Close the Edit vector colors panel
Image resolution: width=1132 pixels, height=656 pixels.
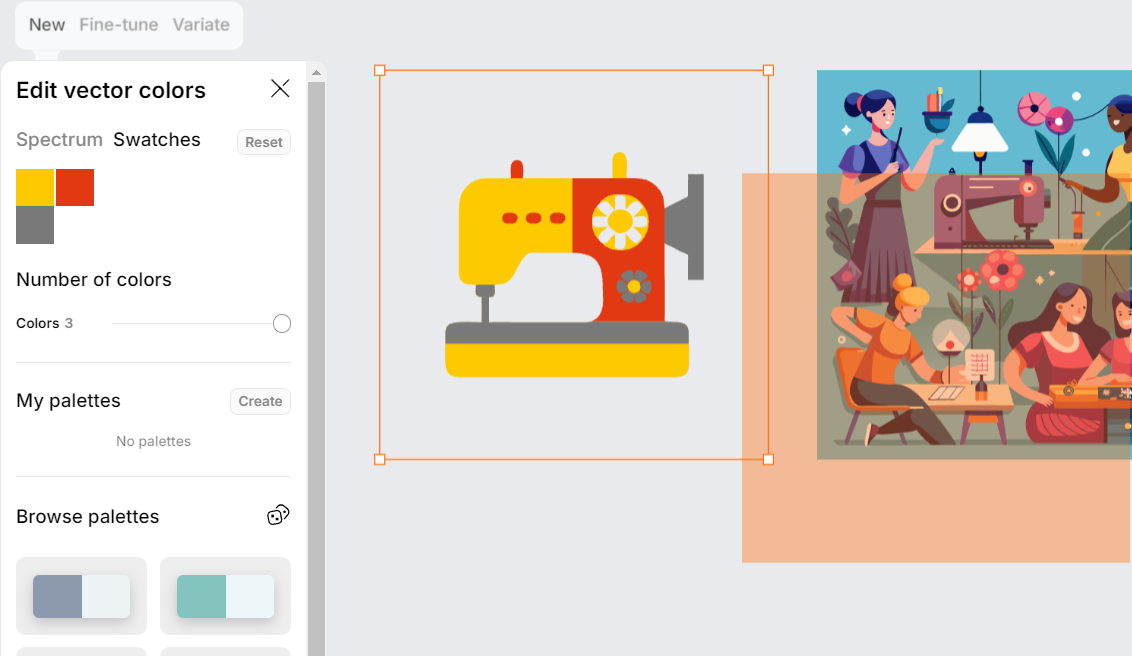click(280, 89)
